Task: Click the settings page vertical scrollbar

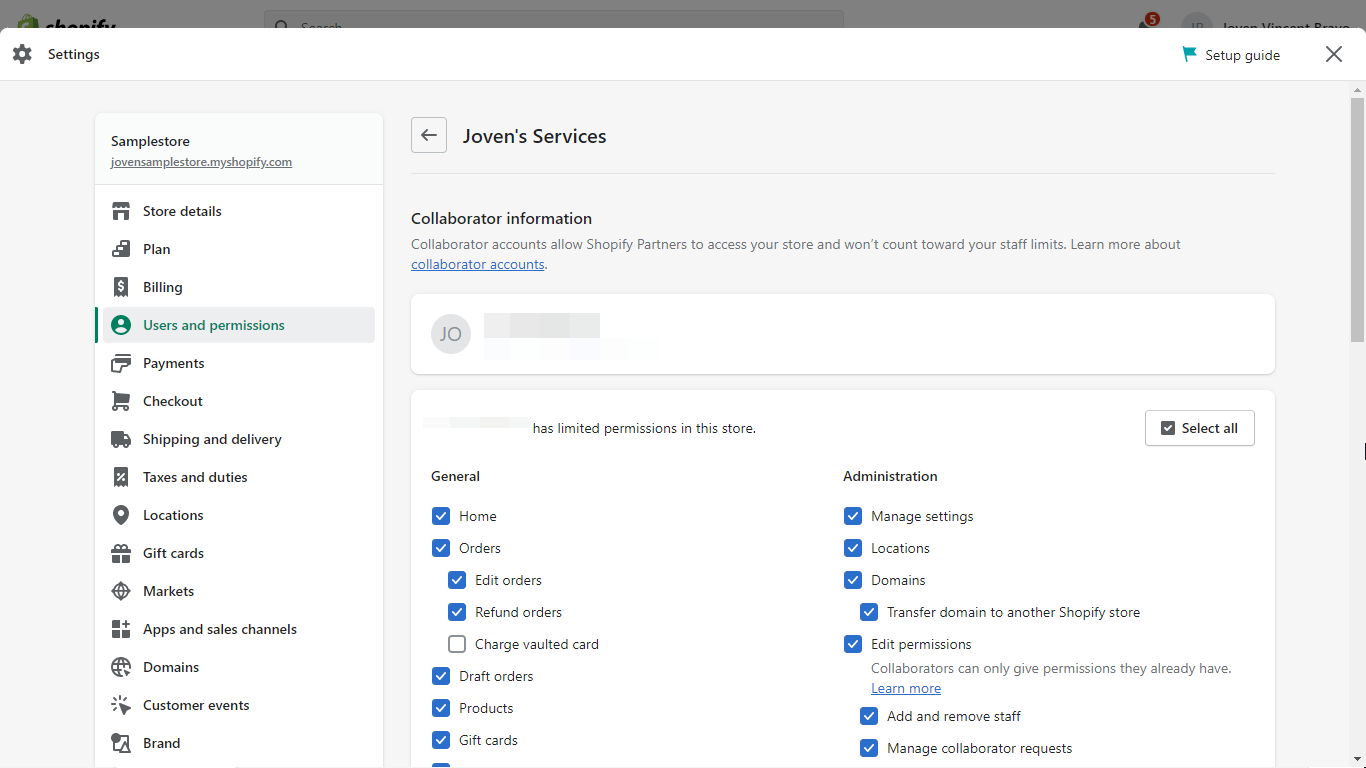Action: (x=1357, y=220)
